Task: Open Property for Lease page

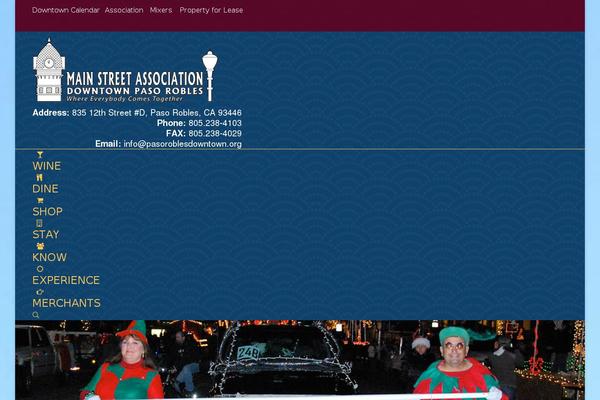Action: coord(211,10)
